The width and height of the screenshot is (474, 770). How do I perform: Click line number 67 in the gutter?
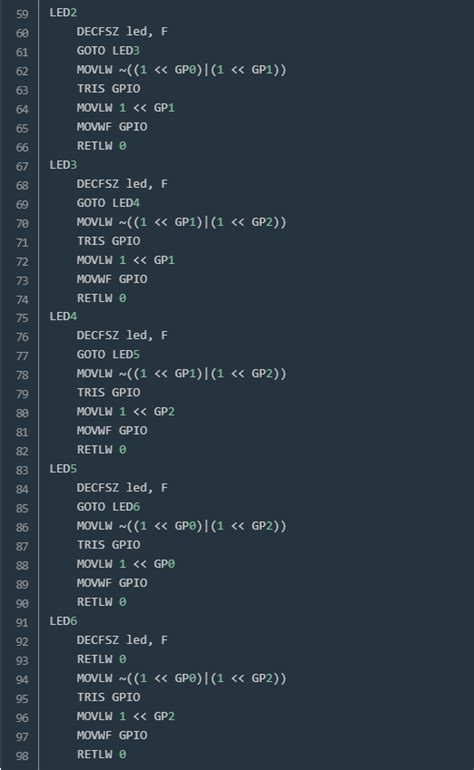(22, 166)
